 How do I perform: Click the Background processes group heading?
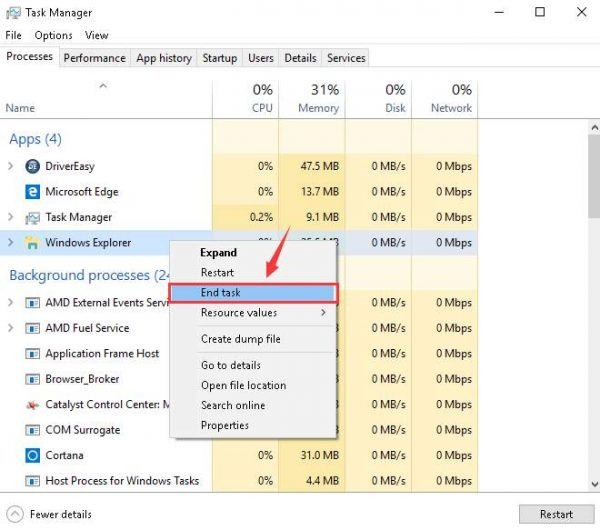click(88, 276)
